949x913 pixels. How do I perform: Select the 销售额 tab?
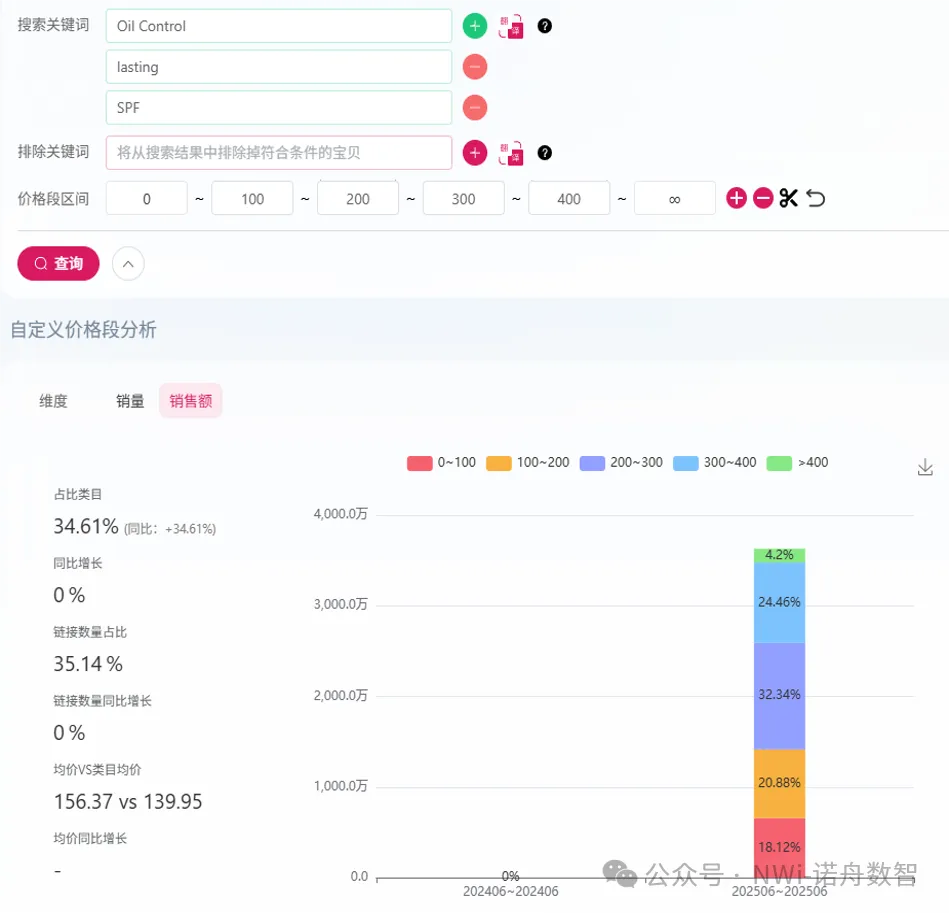[190, 401]
